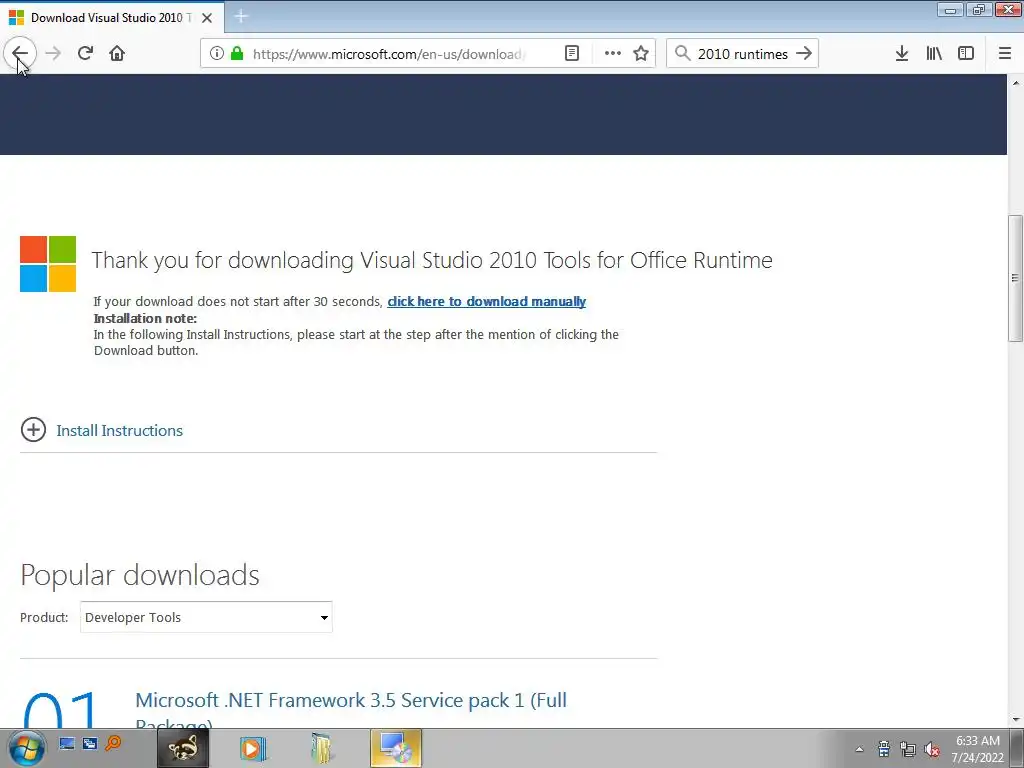The height and width of the screenshot is (768, 1024).
Task: Click the Popular downloads heading
Action: coord(140,575)
